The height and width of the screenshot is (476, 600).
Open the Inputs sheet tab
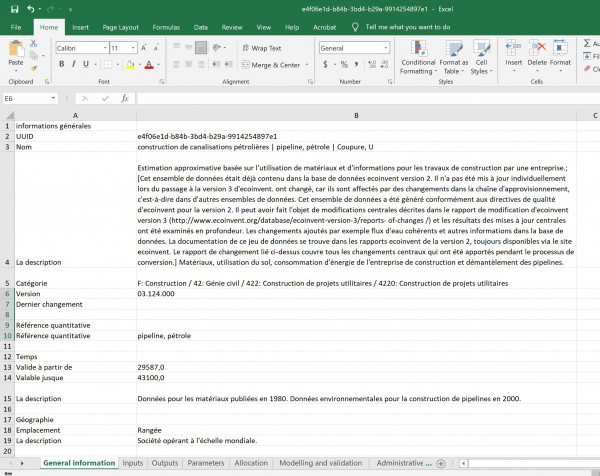[133, 463]
